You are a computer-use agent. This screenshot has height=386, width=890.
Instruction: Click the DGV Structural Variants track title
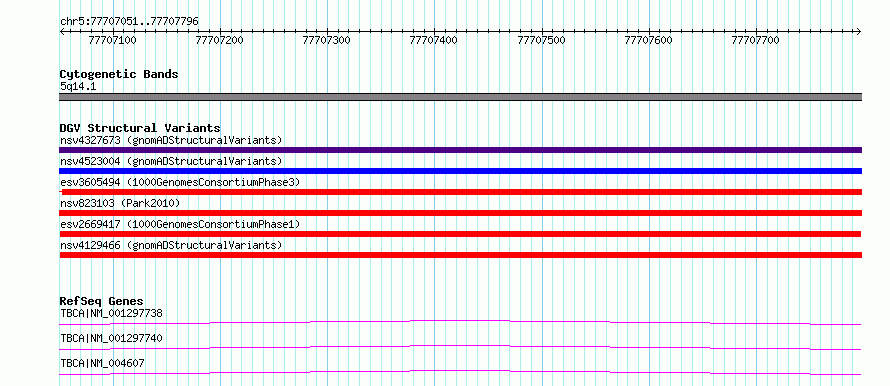(x=140, y=128)
